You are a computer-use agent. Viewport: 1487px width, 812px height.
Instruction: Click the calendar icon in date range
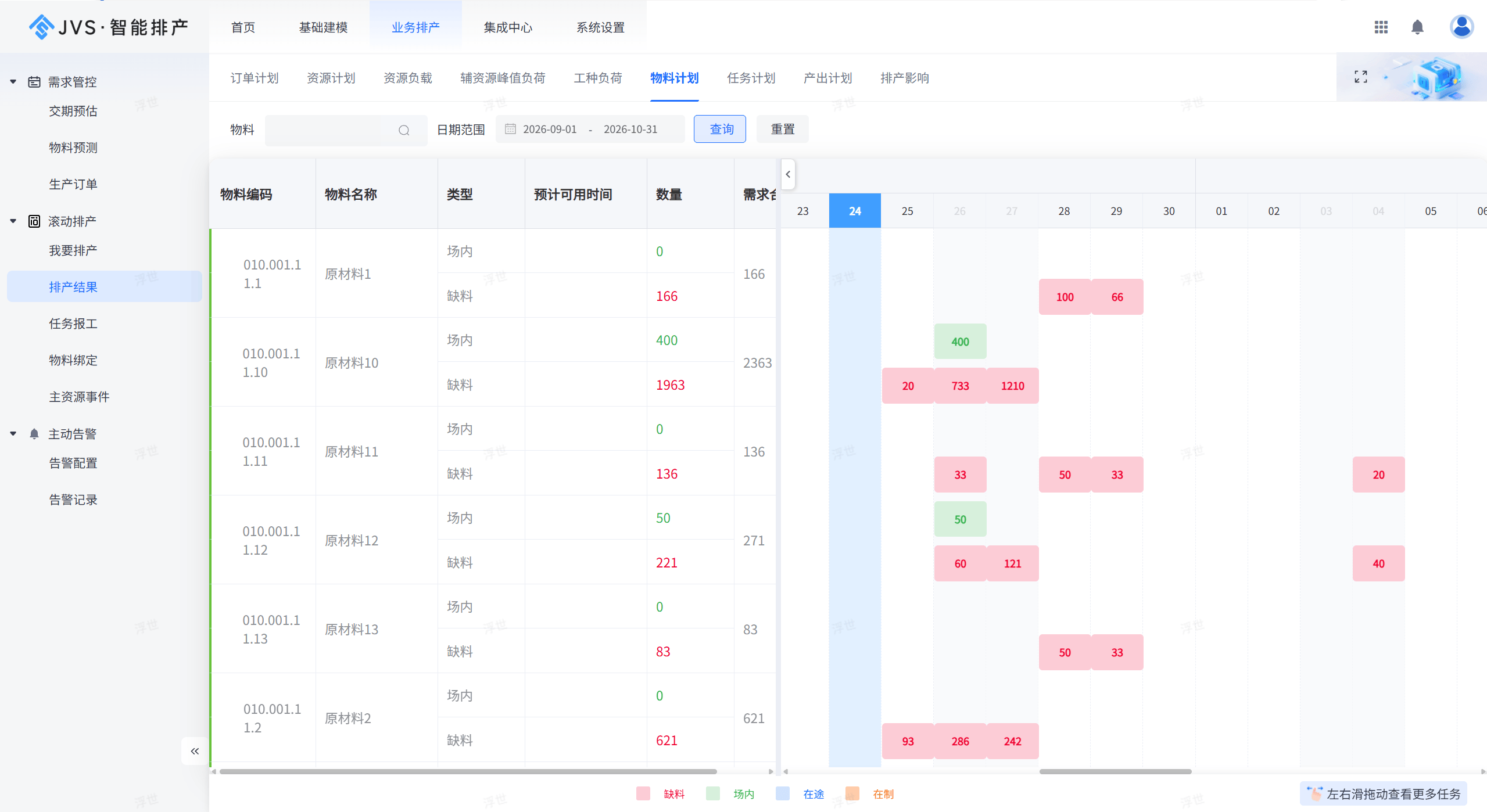(510, 129)
